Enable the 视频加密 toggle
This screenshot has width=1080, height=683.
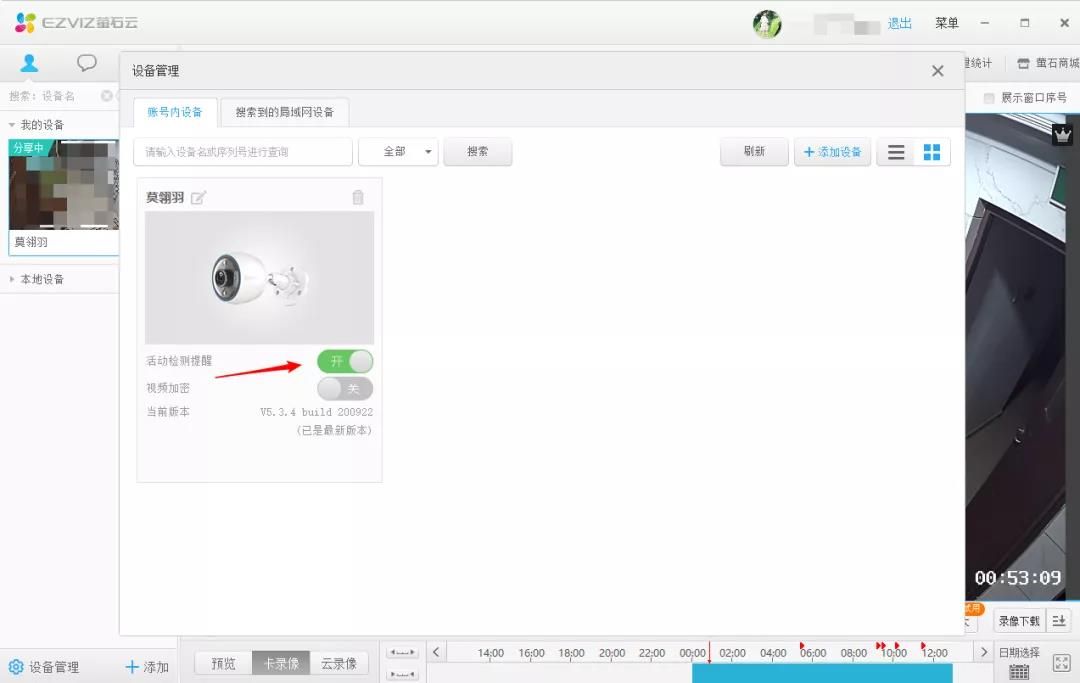[344, 388]
